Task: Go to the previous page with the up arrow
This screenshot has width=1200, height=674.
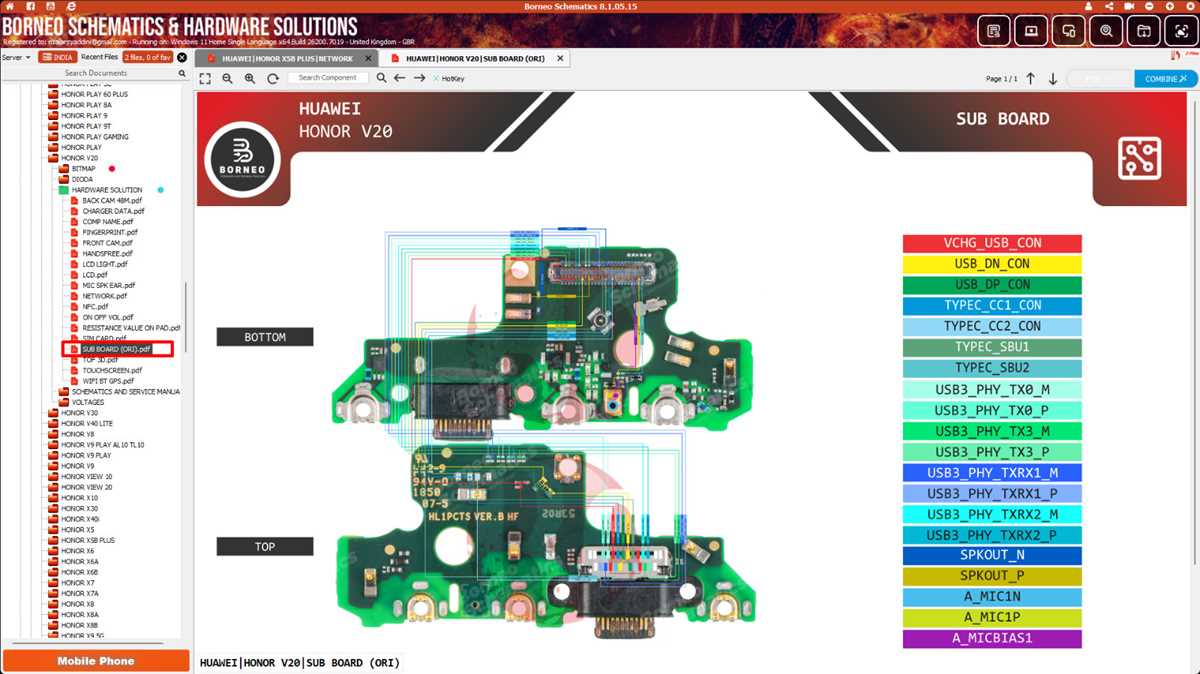Action: point(1031,78)
